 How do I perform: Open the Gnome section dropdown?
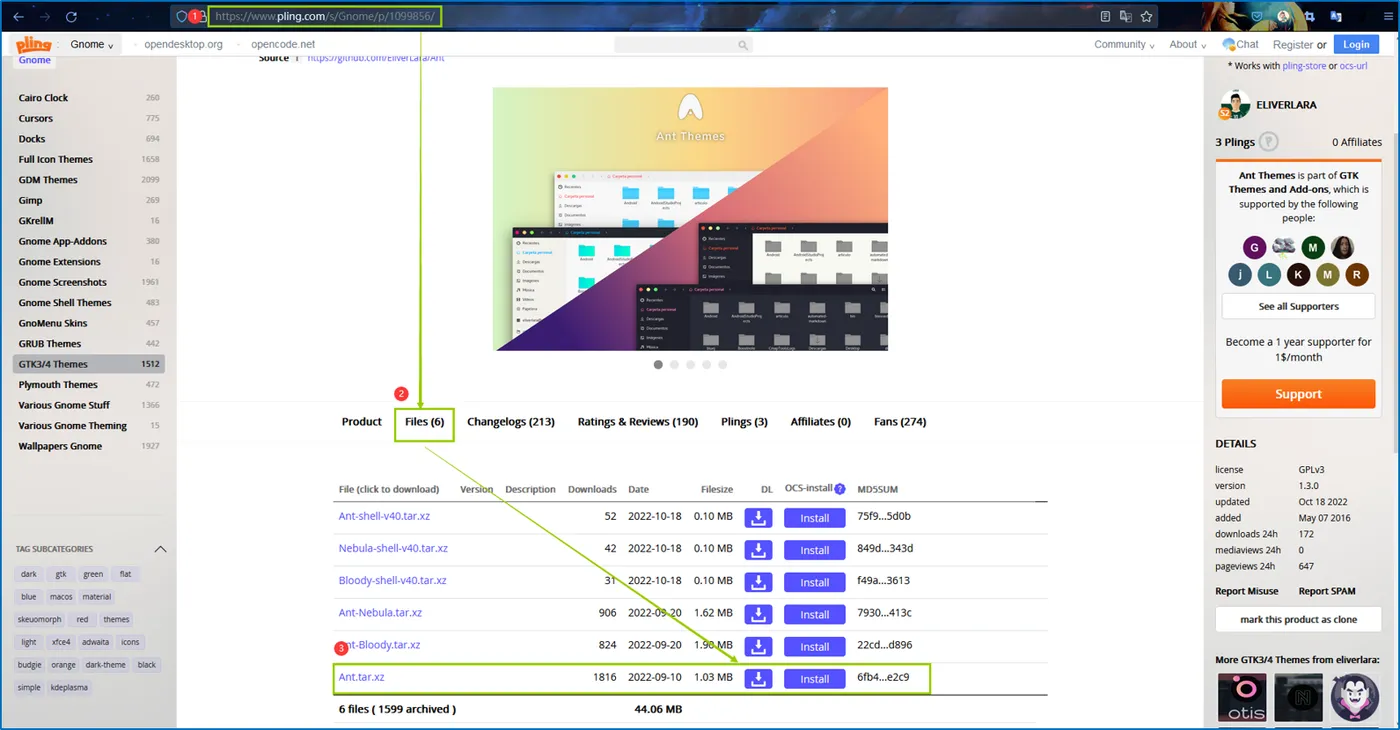pyautogui.click(x=92, y=45)
